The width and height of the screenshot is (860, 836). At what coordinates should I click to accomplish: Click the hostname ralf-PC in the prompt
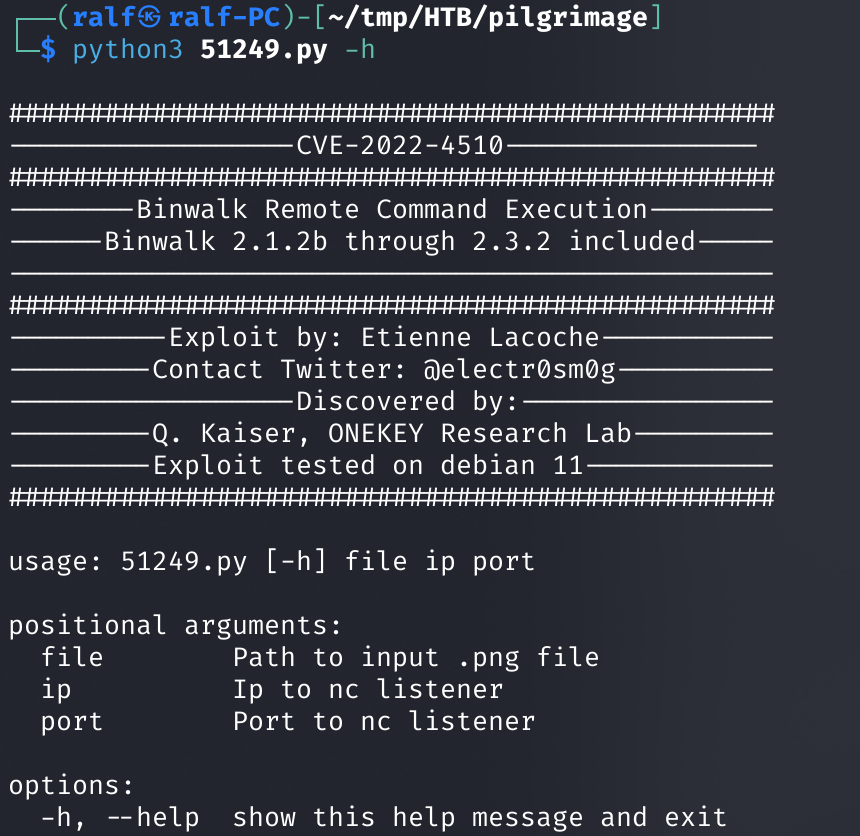[224, 17]
